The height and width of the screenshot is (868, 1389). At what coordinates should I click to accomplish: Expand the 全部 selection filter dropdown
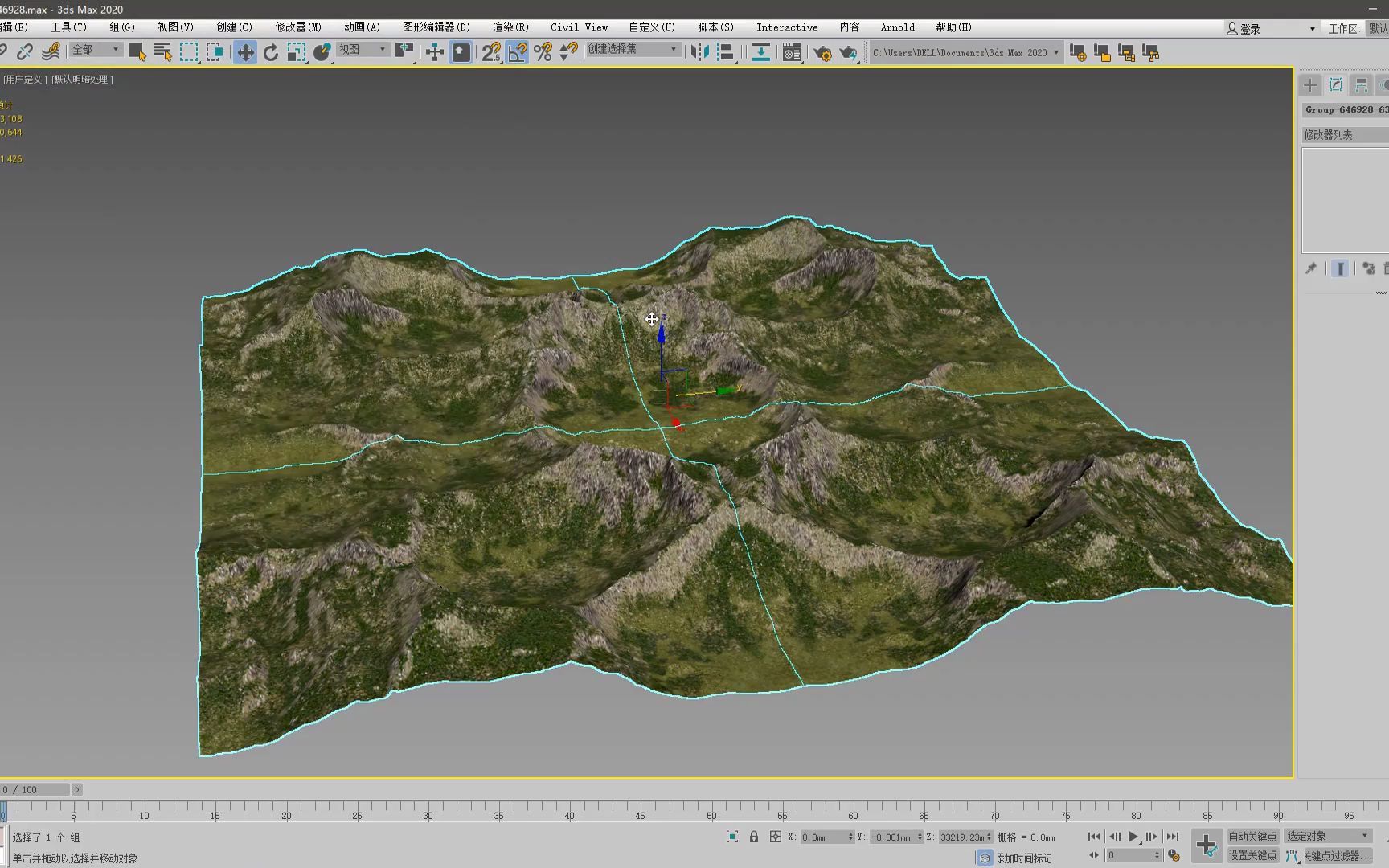(95, 50)
